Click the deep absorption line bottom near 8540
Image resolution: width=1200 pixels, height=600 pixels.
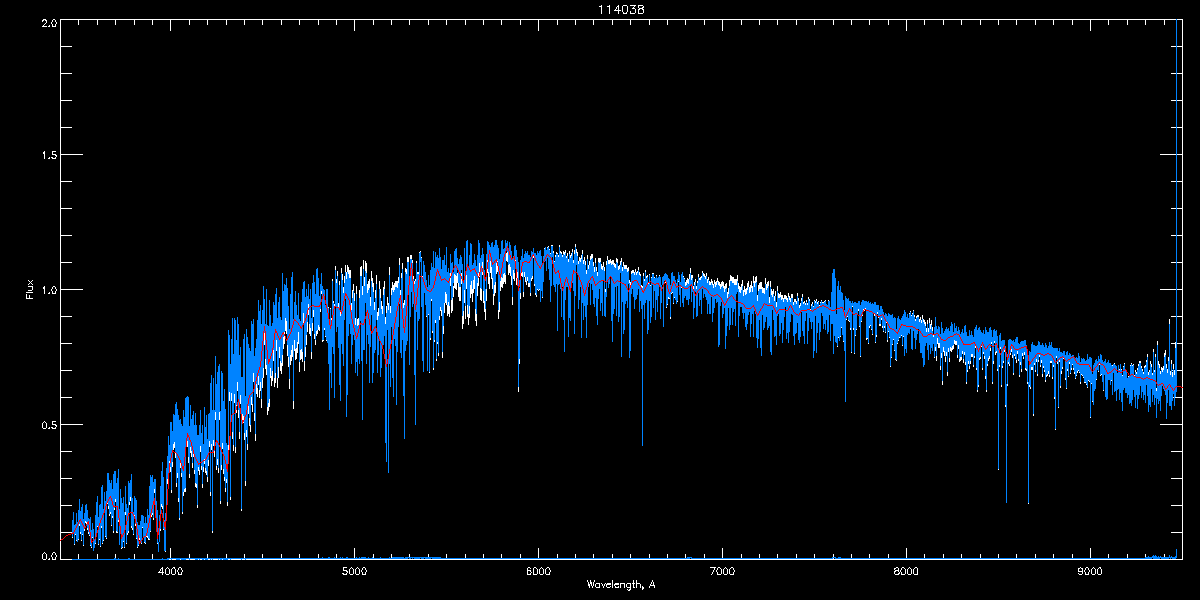pos(1006,502)
